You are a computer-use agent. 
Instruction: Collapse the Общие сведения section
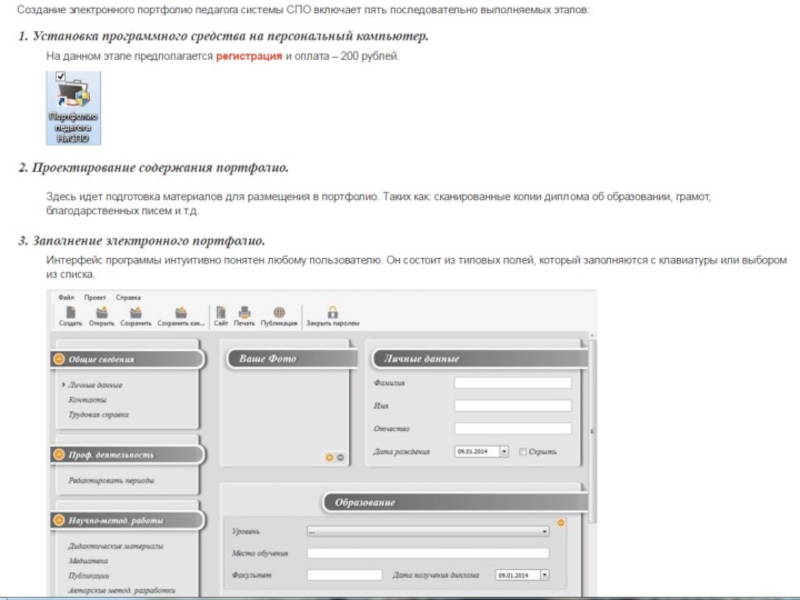click(x=59, y=359)
